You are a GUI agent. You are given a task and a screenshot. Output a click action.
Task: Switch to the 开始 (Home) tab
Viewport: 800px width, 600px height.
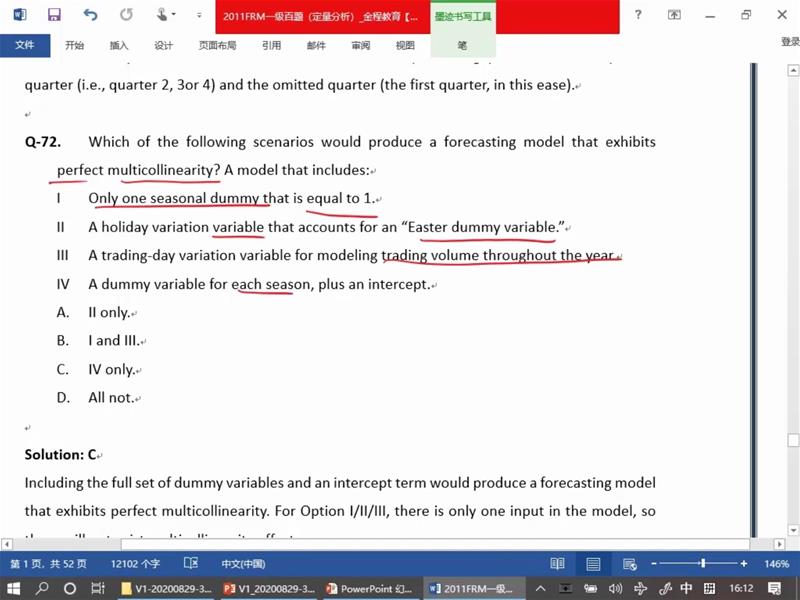(x=74, y=45)
